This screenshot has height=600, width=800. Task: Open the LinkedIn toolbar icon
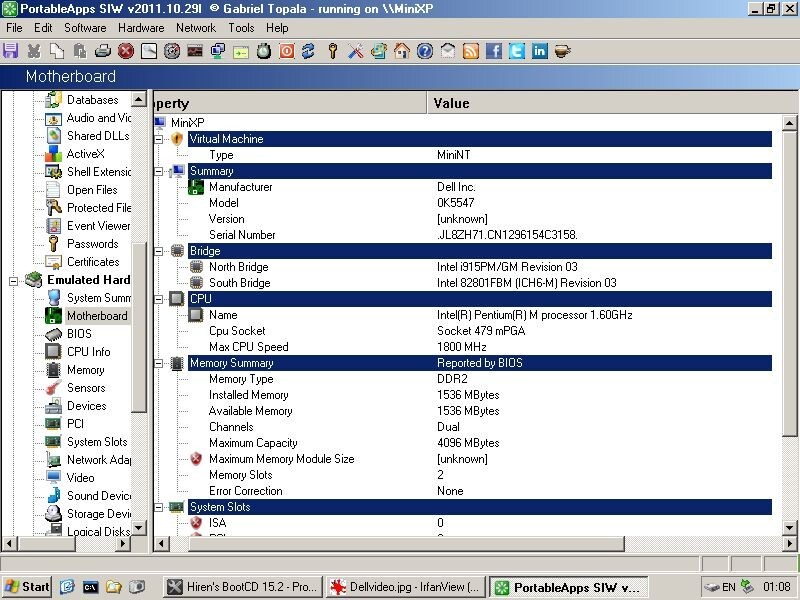coord(540,51)
